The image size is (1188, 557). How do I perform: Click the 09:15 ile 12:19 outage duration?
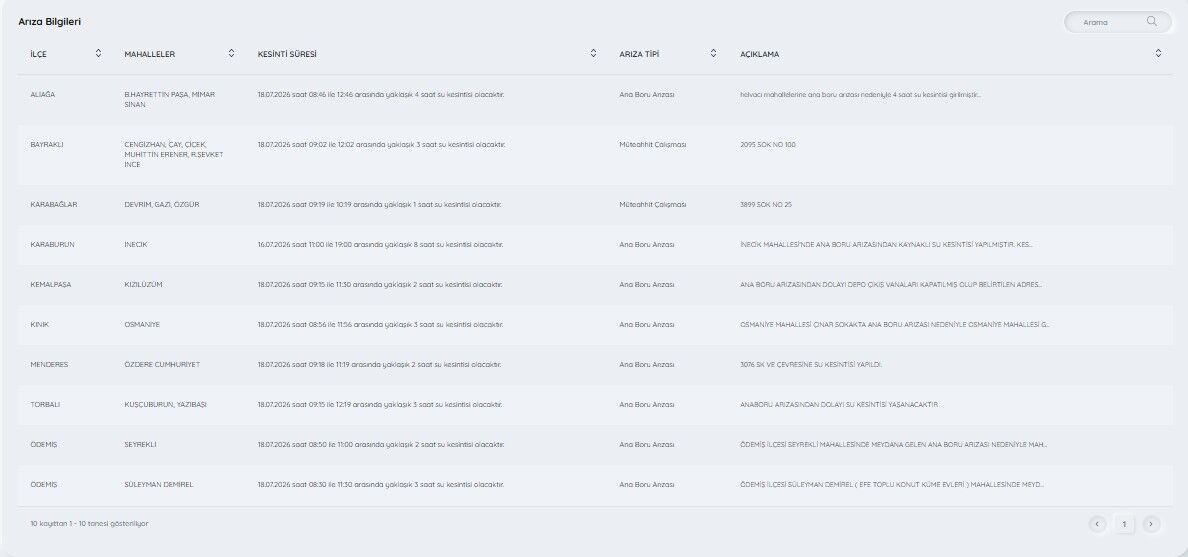click(x=380, y=405)
